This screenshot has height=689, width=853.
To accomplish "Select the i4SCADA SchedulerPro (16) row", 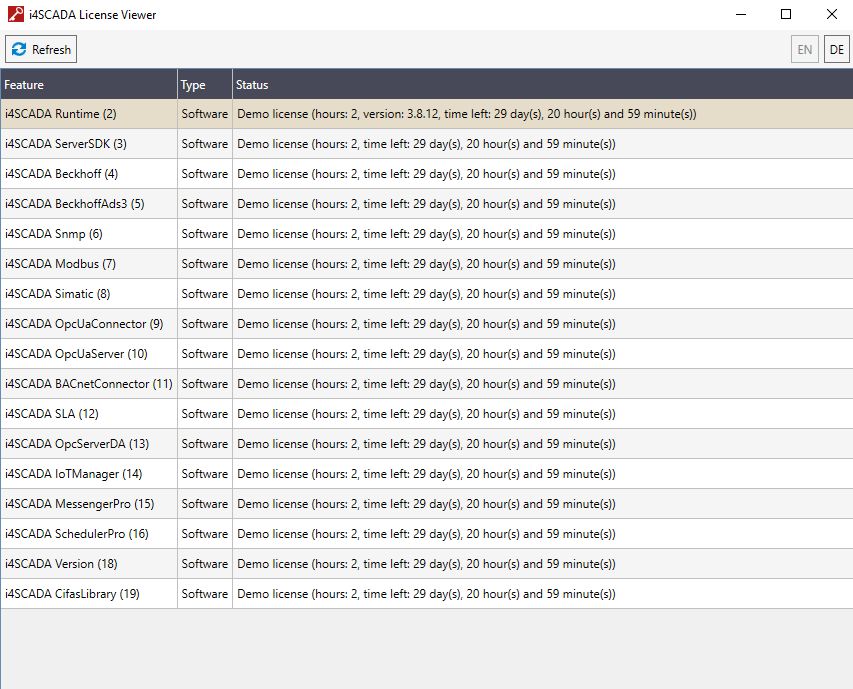I will (x=426, y=534).
